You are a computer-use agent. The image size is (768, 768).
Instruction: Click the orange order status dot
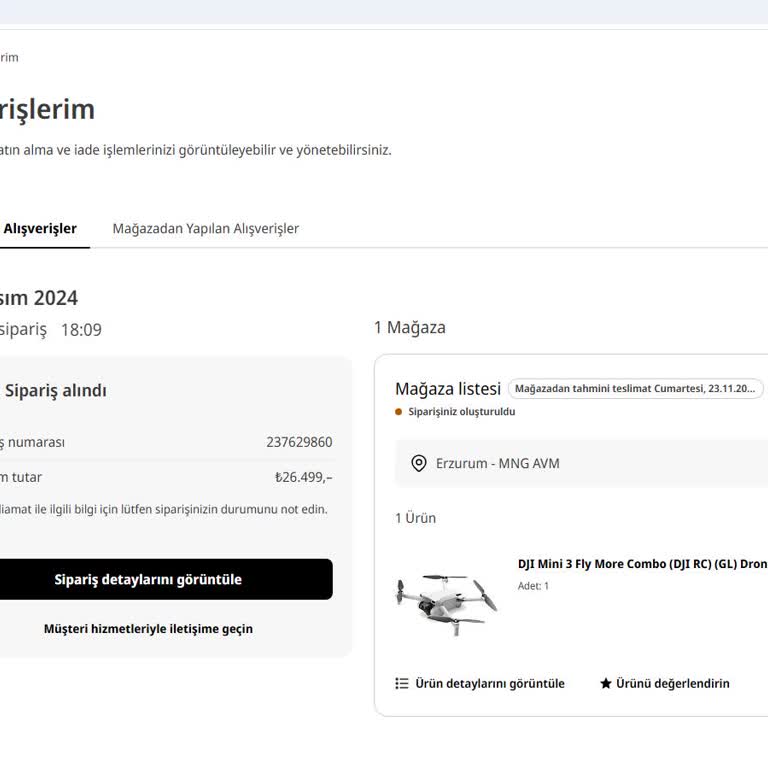click(x=399, y=412)
